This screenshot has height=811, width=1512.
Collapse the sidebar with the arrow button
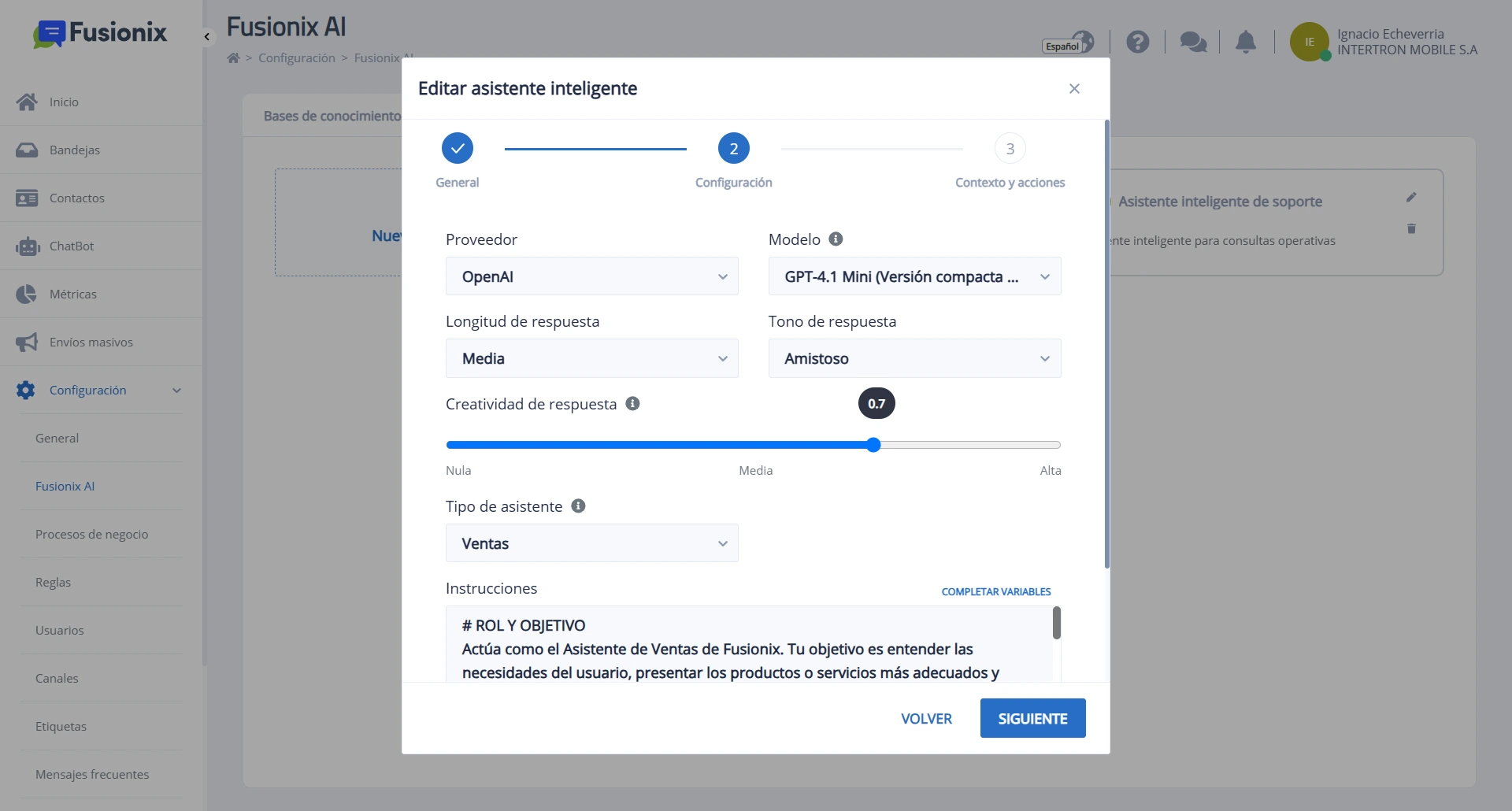tap(206, 37)
